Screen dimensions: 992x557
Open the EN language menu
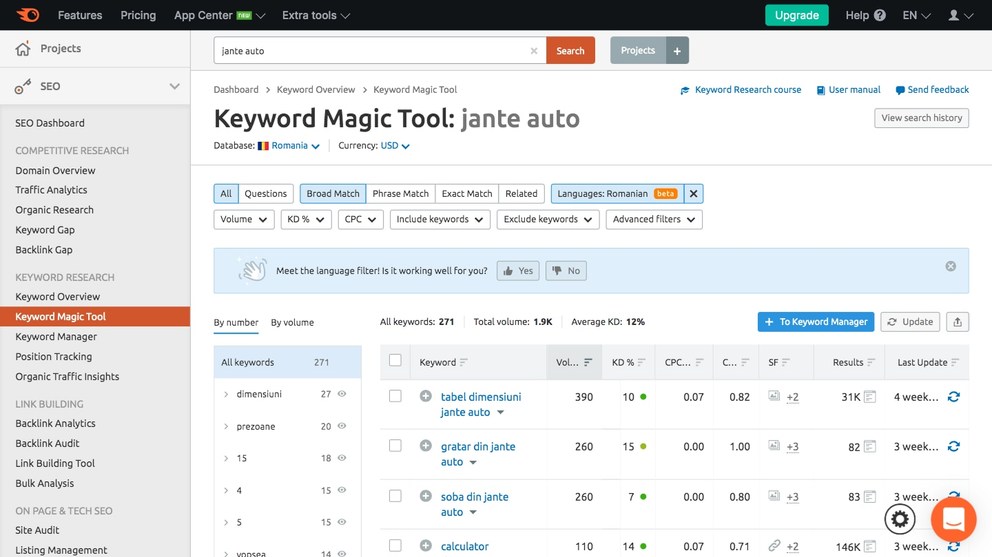pos(916,15)
